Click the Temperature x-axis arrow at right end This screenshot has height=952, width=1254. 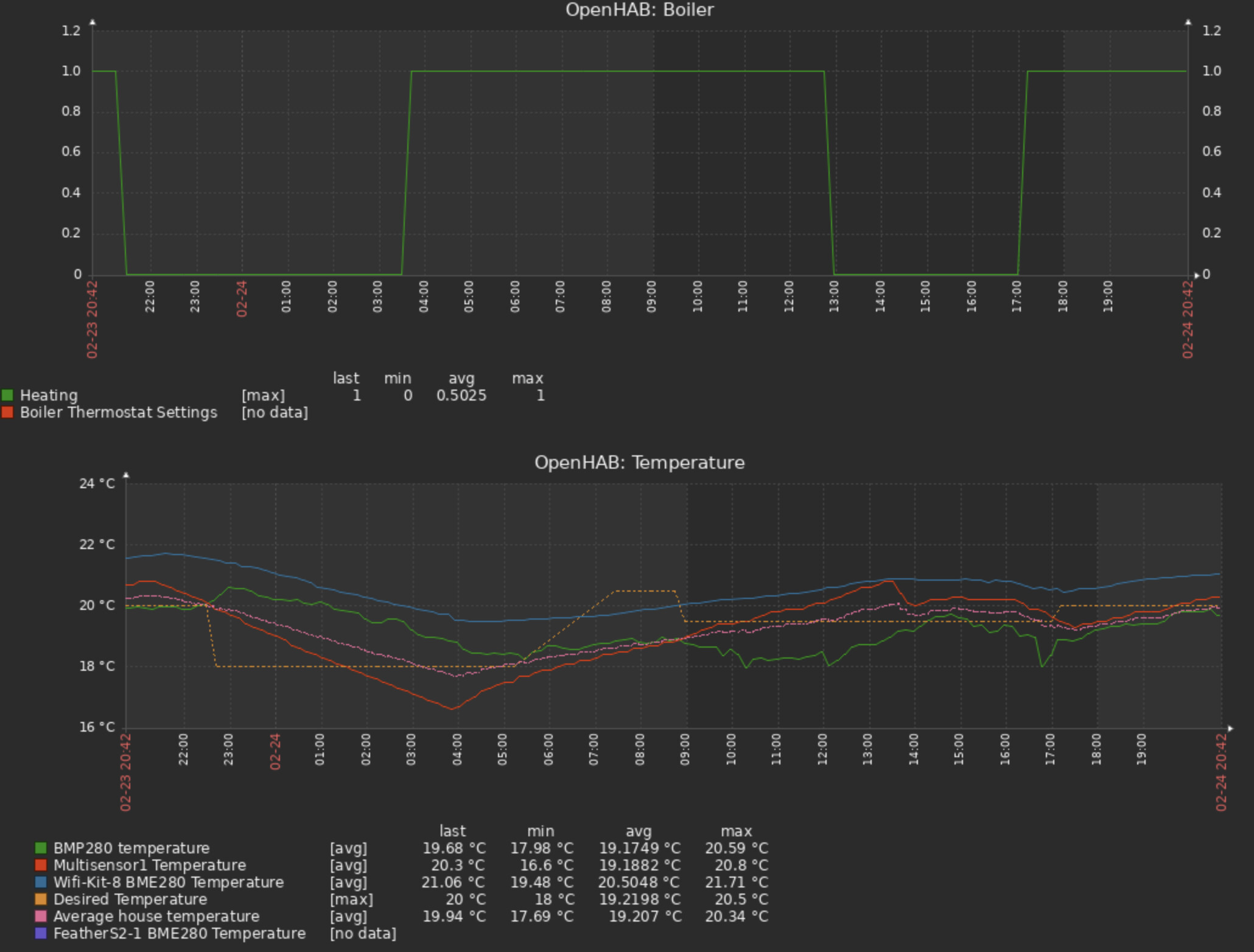(x=1230, y=728)
